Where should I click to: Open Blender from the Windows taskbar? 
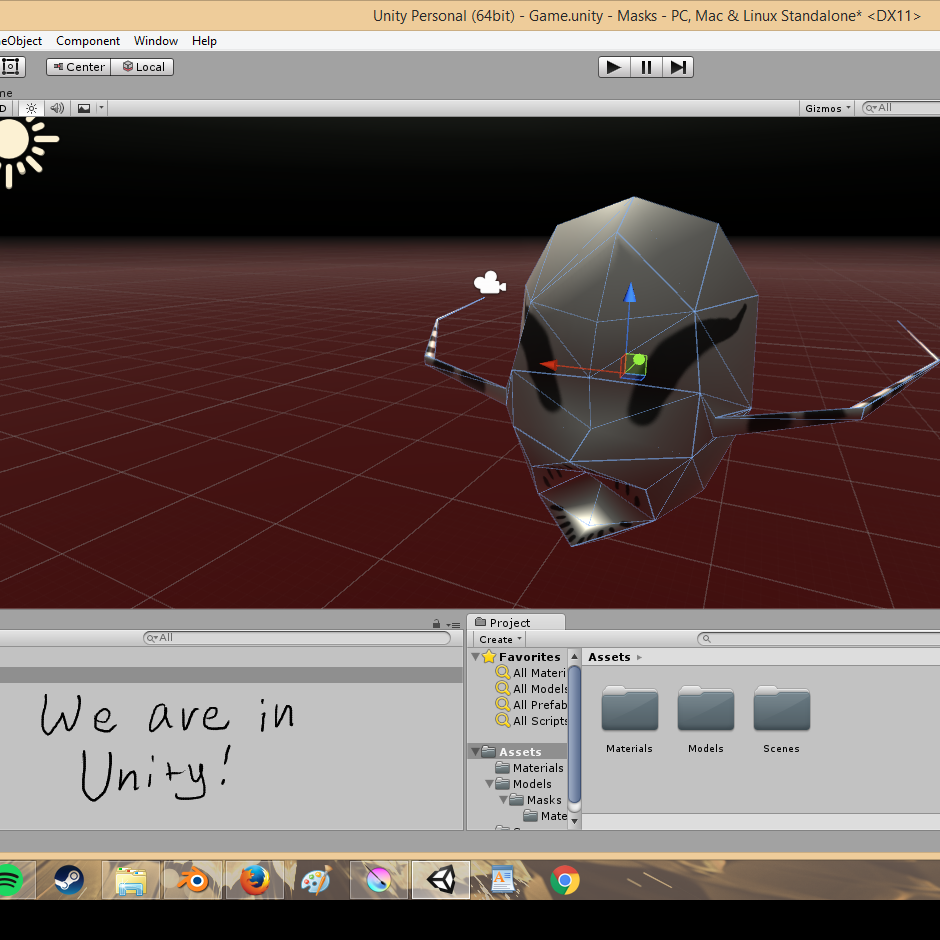pyautogui.click(x=193, y=881)
